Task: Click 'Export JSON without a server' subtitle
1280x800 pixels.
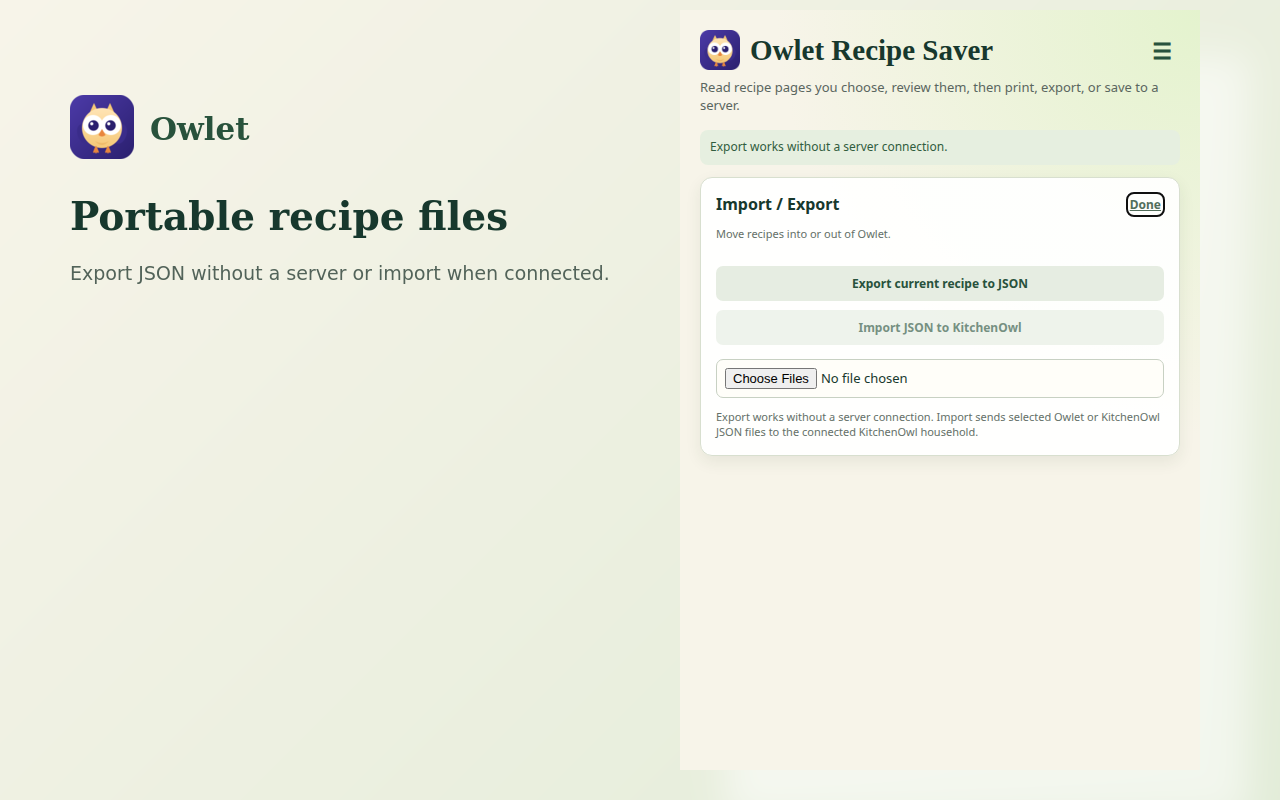Action: point(339,273)
